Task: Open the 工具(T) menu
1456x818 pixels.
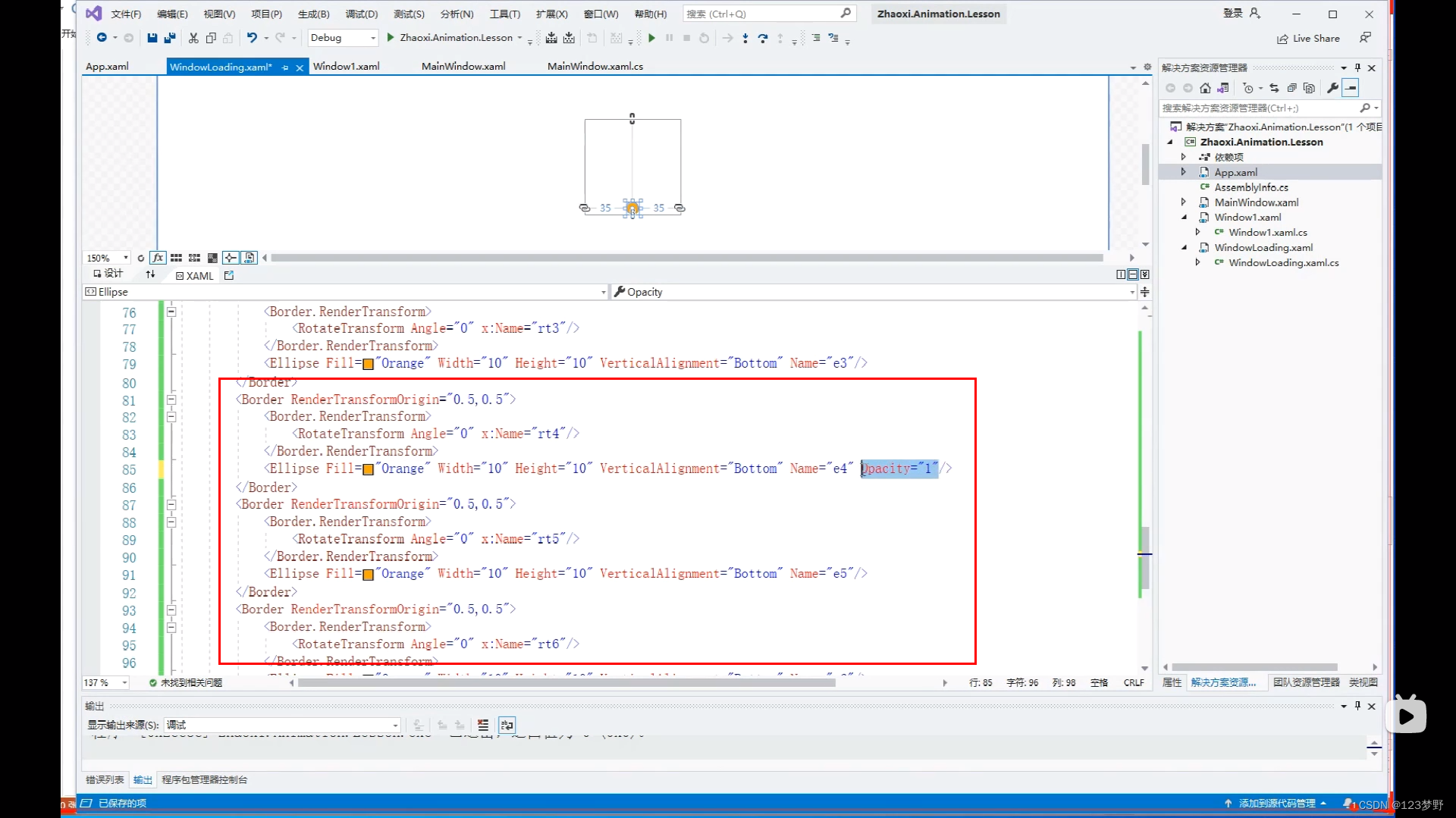Action: (x=504, y=14)
